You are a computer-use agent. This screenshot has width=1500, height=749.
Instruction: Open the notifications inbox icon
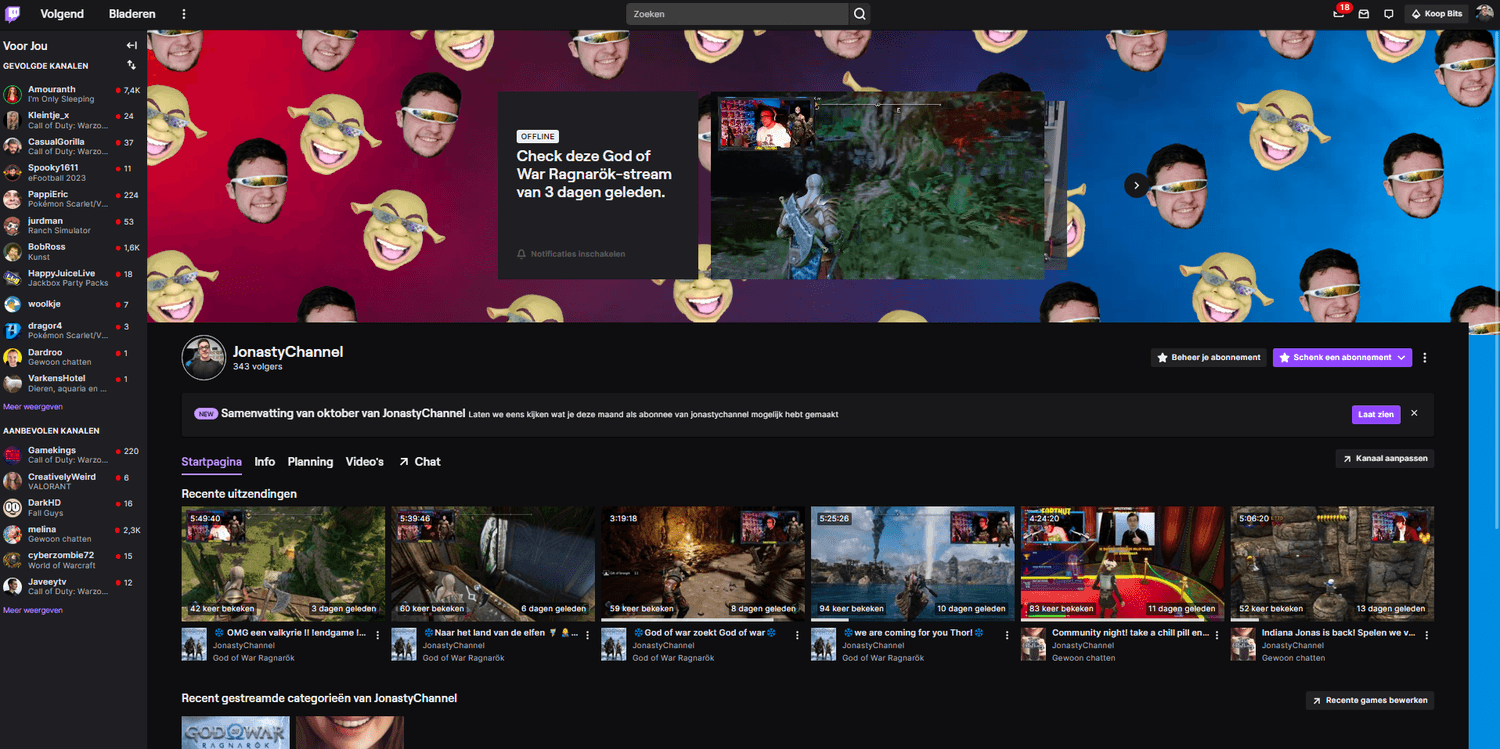1363,14
